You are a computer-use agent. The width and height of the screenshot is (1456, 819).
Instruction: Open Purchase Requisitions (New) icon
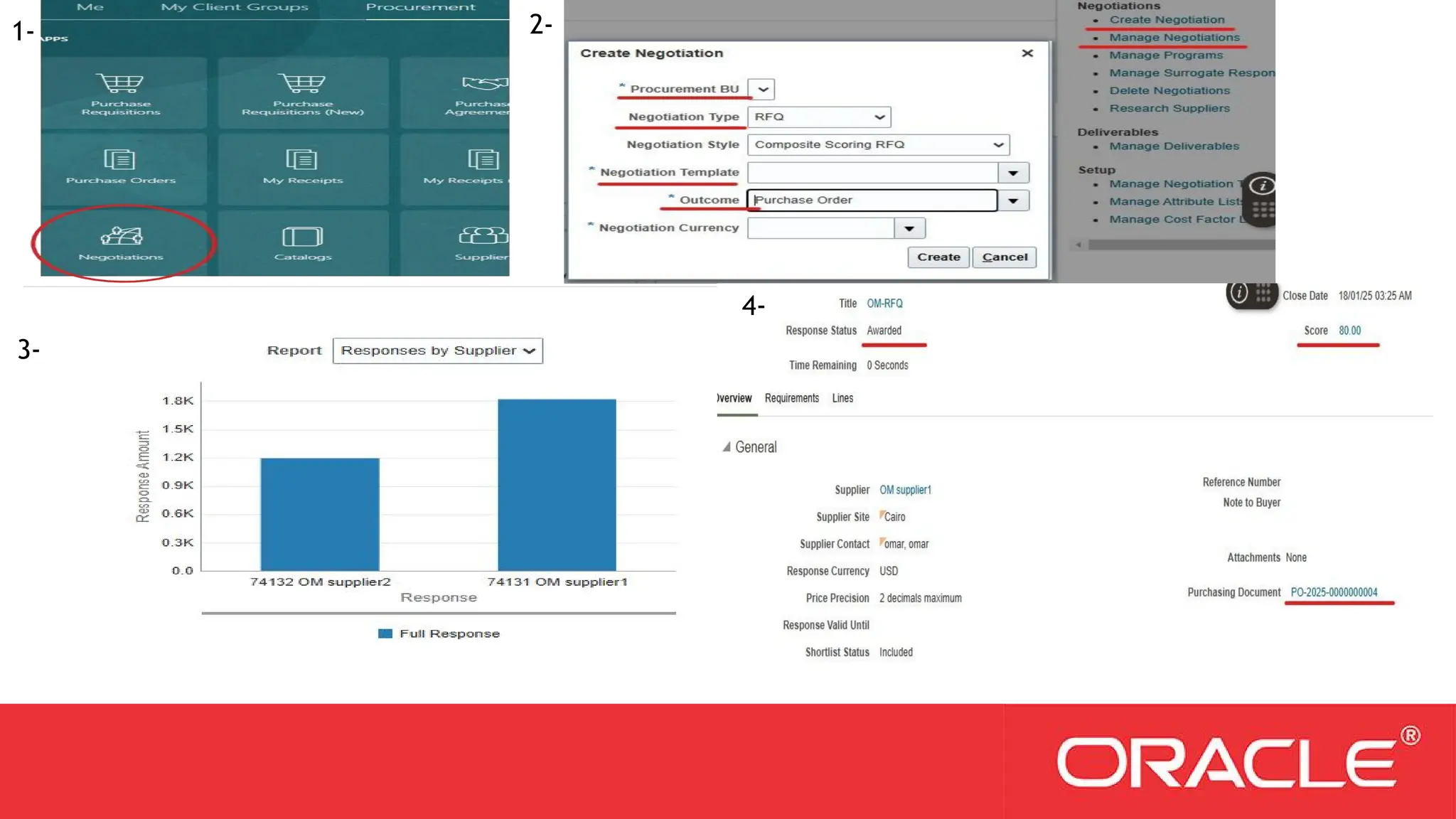coord(302,84)
